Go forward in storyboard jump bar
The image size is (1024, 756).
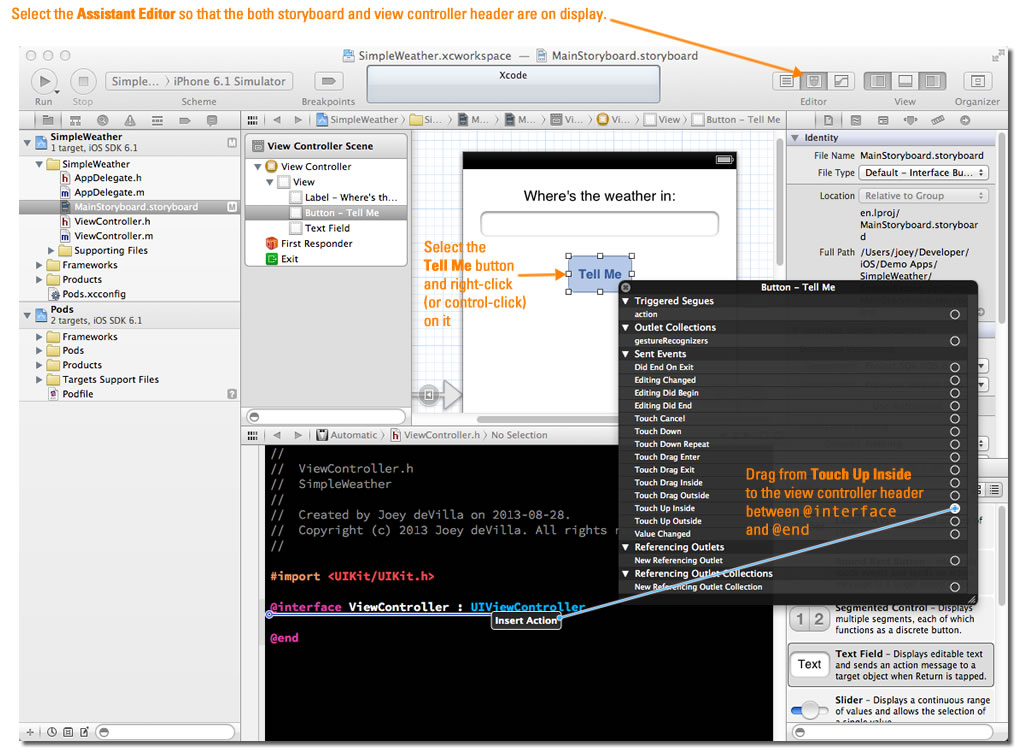click(298, 120)
